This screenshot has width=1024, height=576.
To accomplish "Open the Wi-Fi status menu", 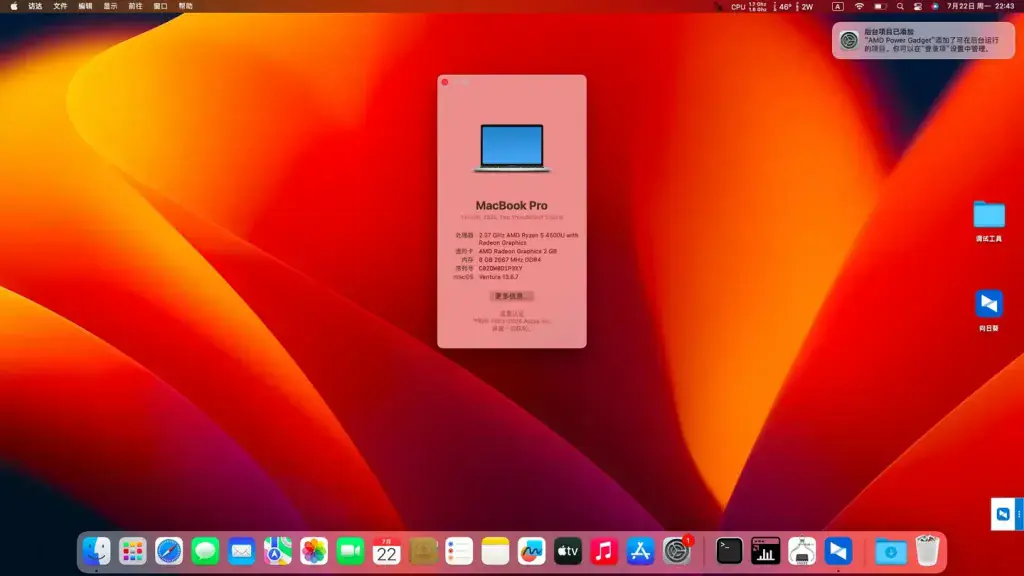I will (859, 7).
